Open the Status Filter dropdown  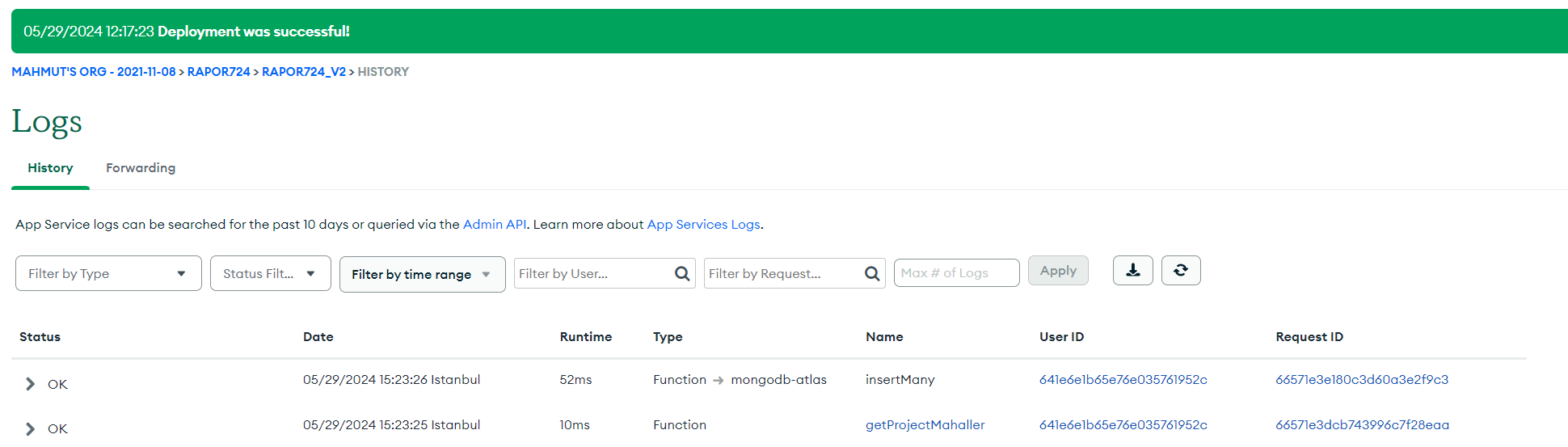point(270,274)
